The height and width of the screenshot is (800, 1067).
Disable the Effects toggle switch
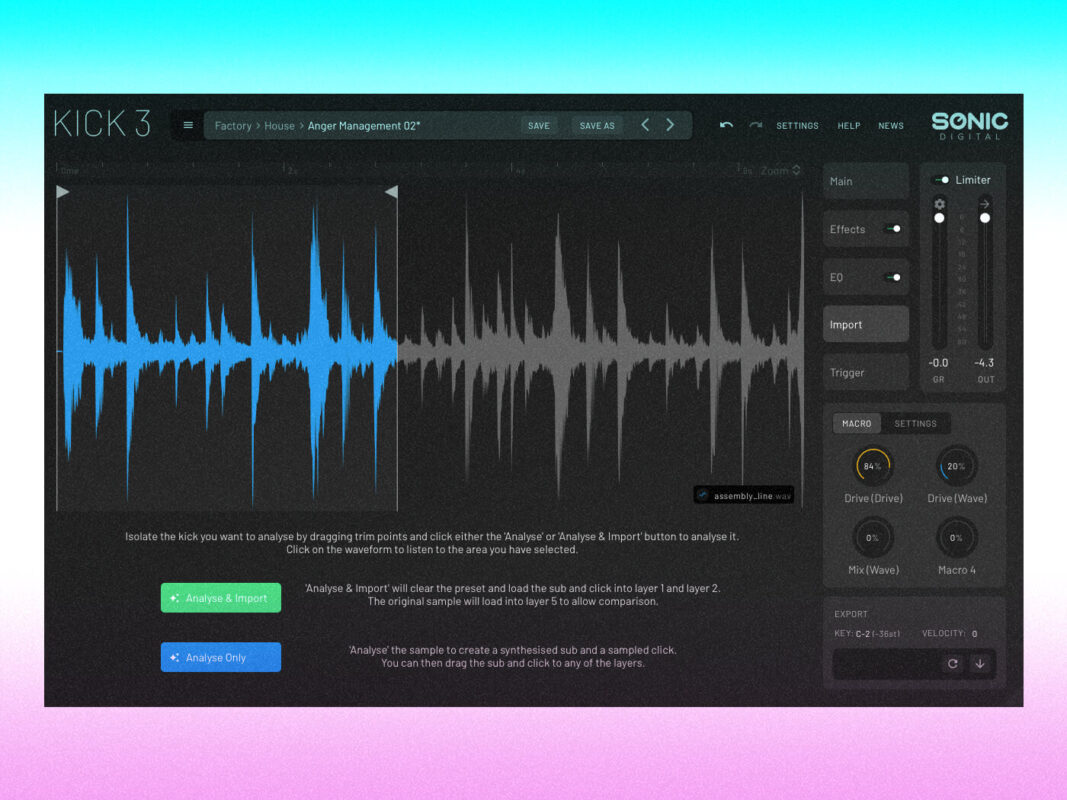pos(893,229)
